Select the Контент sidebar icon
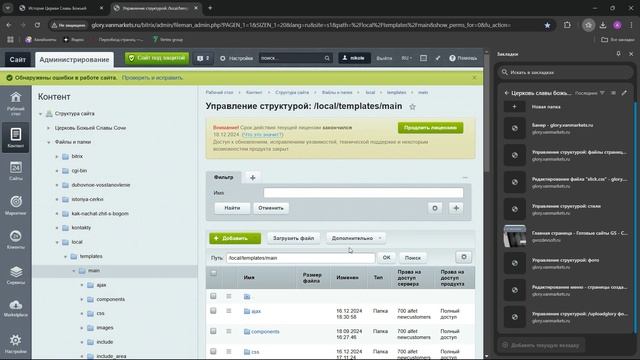 (x=16, y=137)
